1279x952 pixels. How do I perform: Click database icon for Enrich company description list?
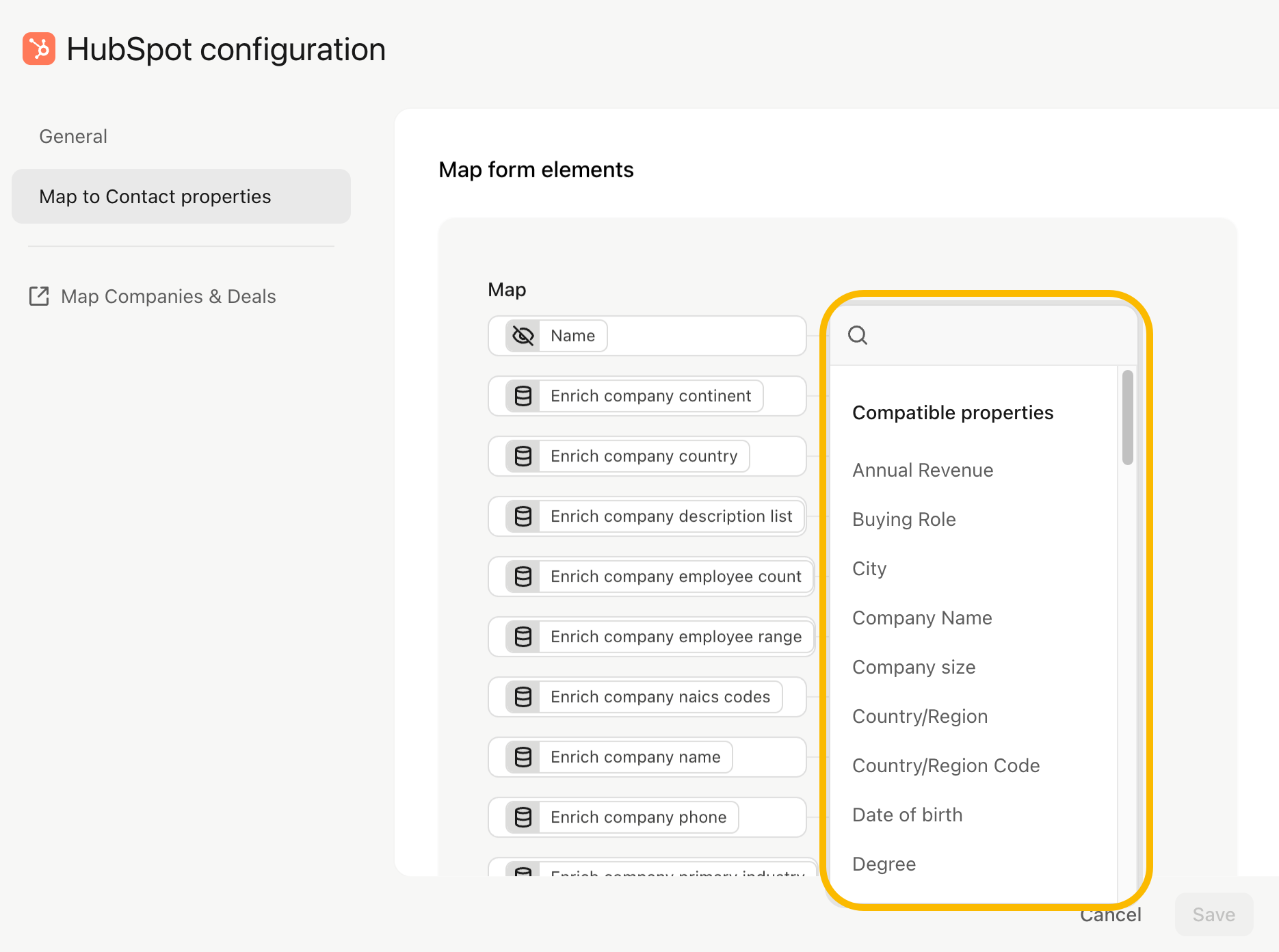point(523,516)
